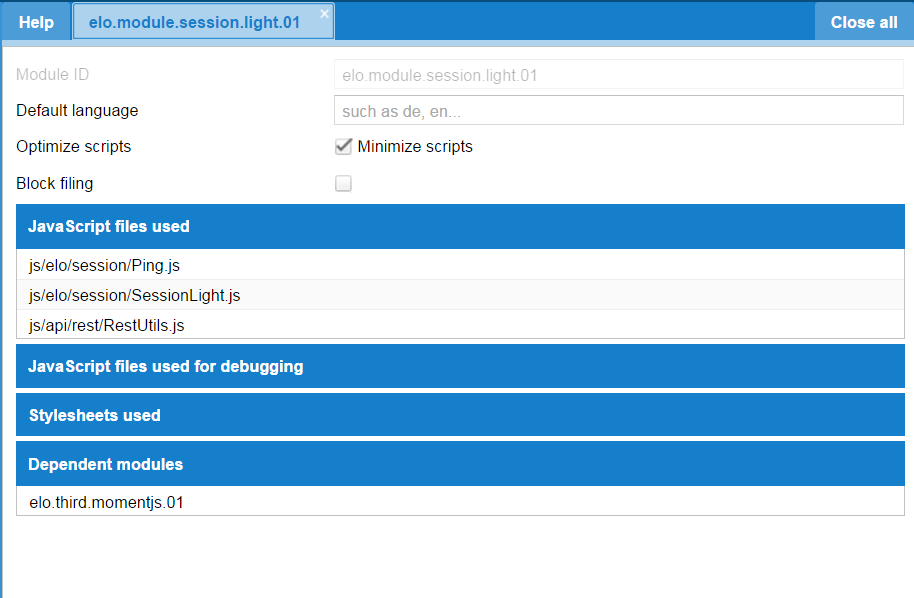This screenshot has width=914, height=598.
Task: Collapse the JavaScript files used section
Action: [457, 226]
